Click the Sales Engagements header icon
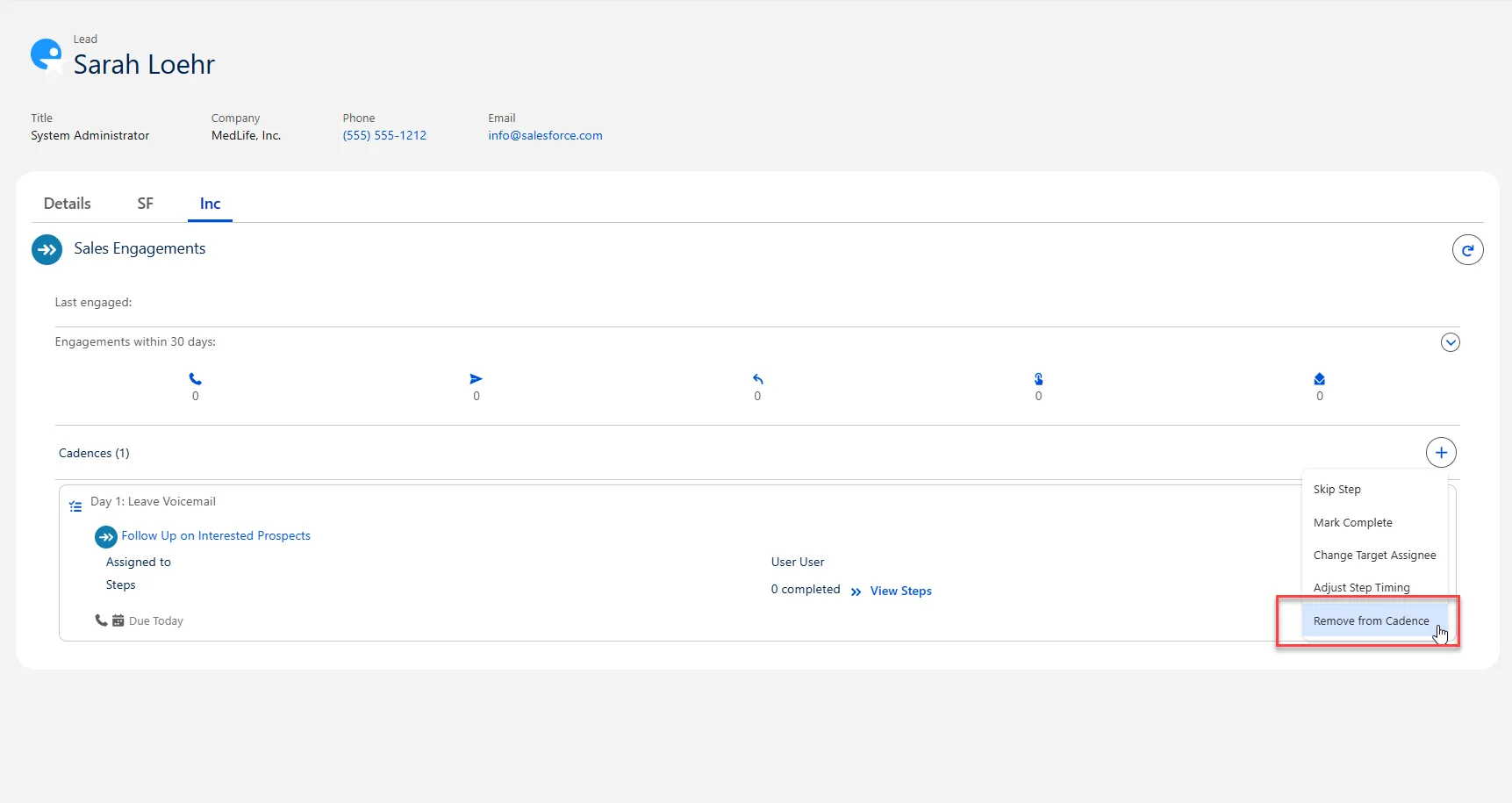This screenshot has width=1512, height=803. [47, 249]
